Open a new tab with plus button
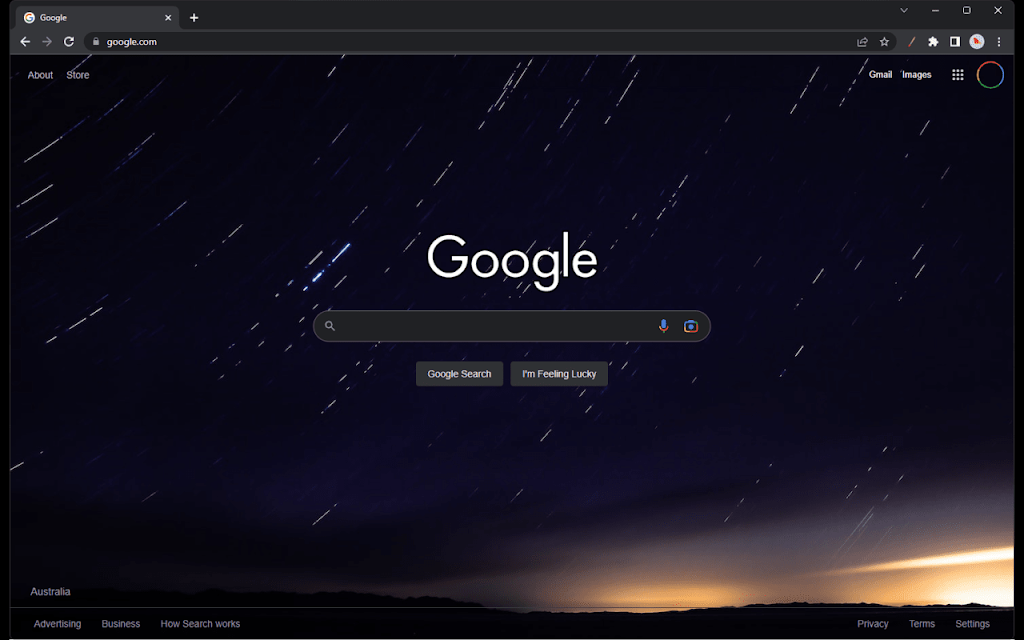The width and height of the screenshot is (1024, 640). (194, 18)
